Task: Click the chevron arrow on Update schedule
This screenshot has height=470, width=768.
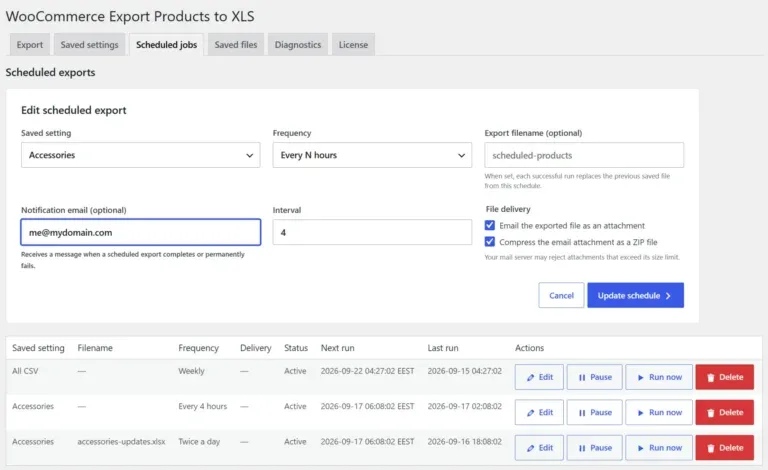Action: click(x=668, y=296)
